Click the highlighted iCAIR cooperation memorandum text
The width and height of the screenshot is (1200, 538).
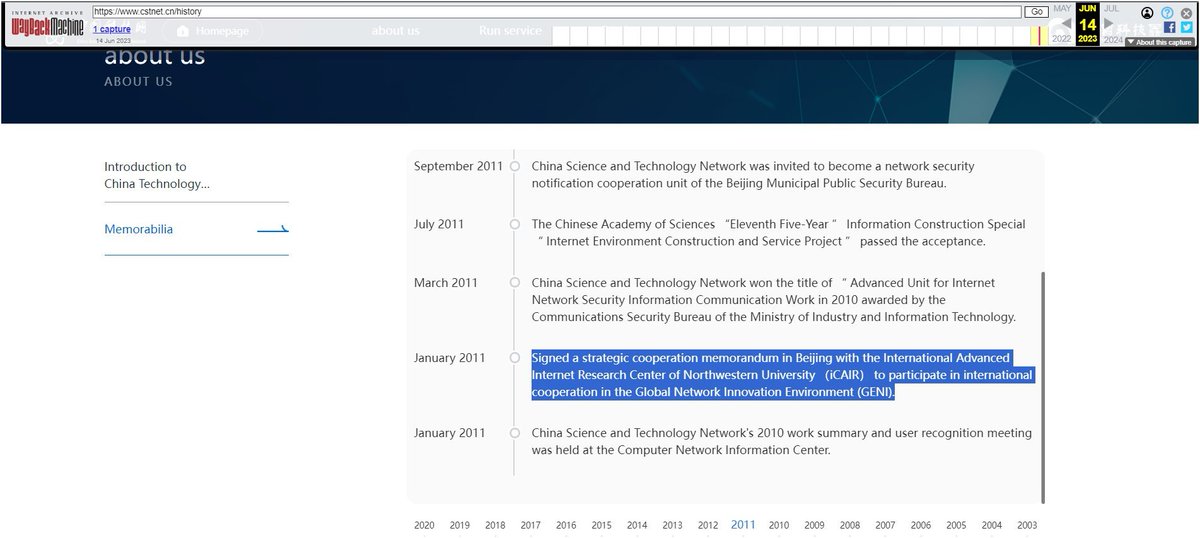coord(782,375)
